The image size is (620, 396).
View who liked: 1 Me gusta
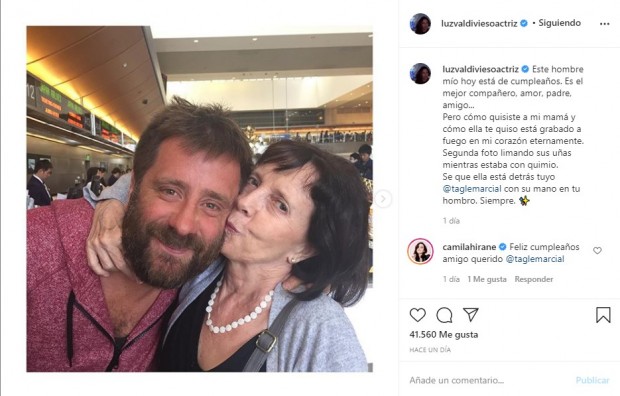click(x=487, y=279)
